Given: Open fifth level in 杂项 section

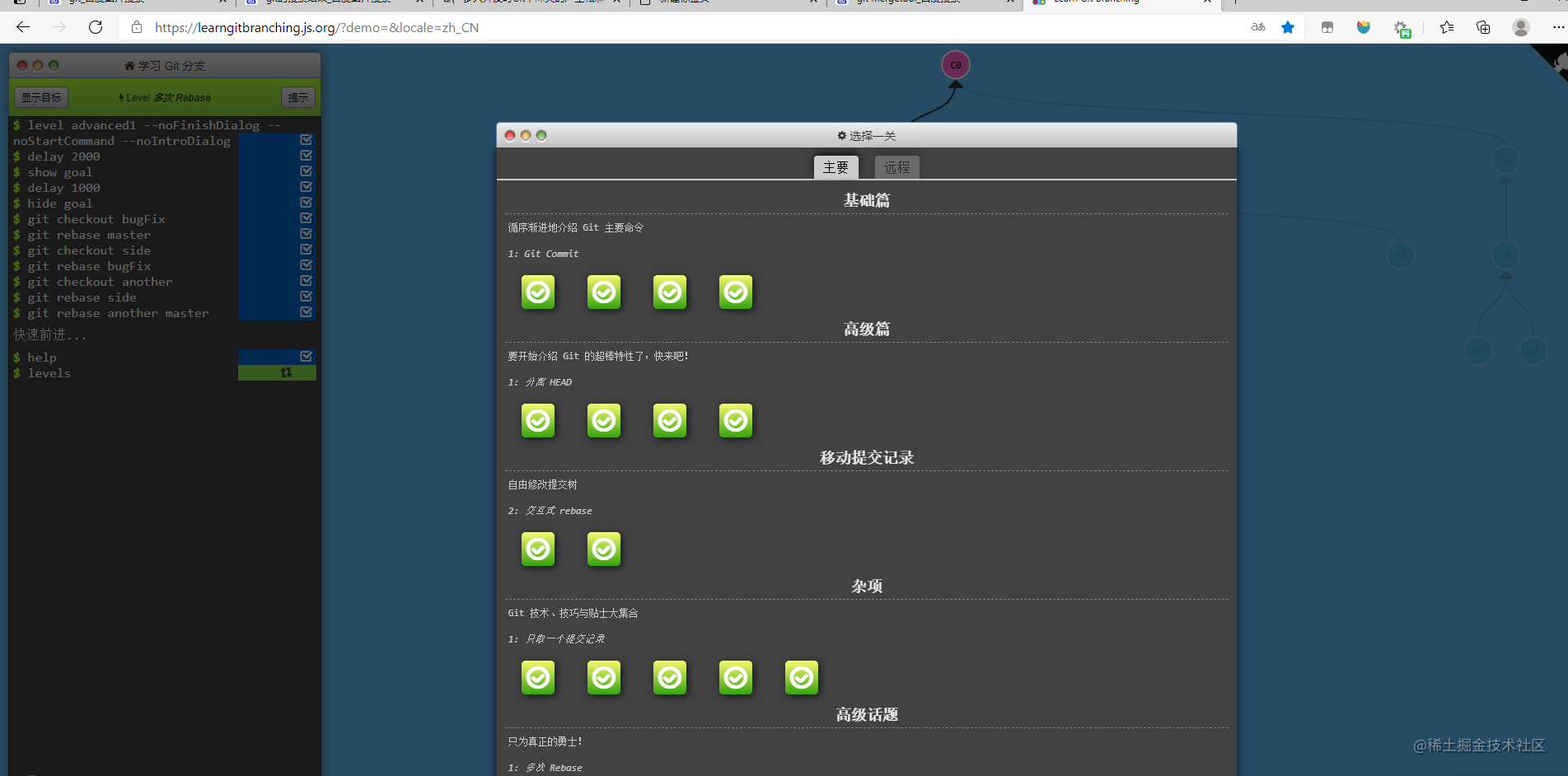Looking at the screenshot, I should coord(802,677).
